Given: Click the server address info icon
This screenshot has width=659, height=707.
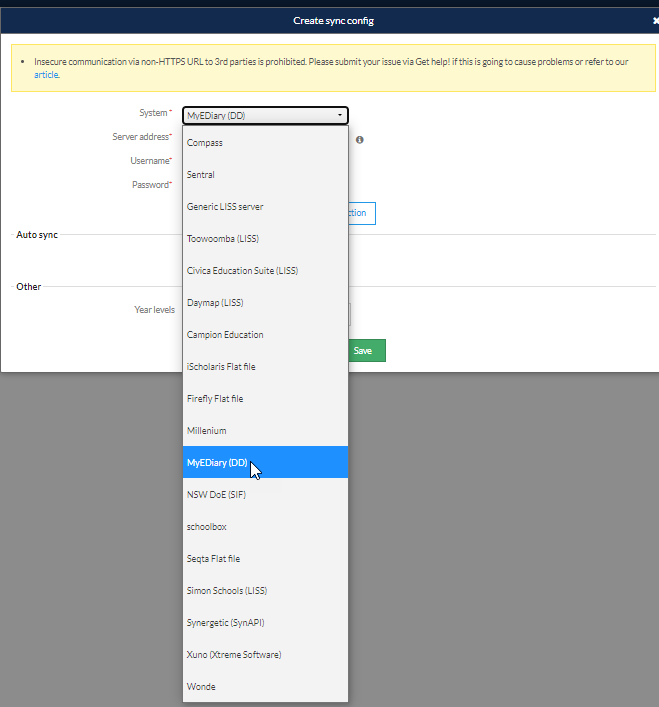Looking at the screenshot, I should [x=359, y=140].
